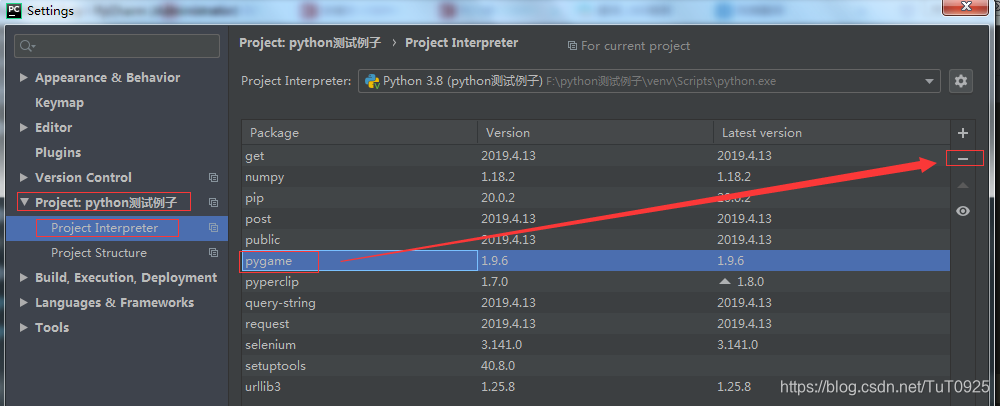This screenshot has height=406, width=1000.
Task: Select the pyperclip package row
Action: click(x=596, y=282)
